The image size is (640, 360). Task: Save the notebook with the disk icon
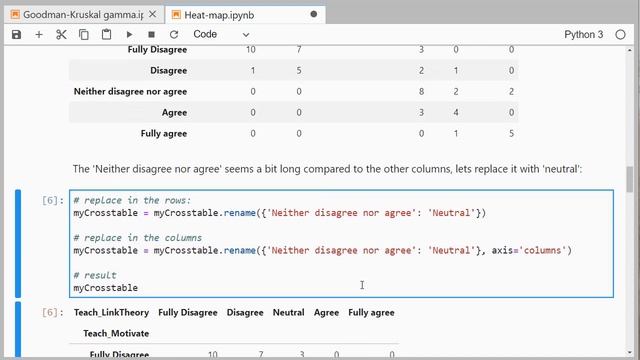click(16, 35)
